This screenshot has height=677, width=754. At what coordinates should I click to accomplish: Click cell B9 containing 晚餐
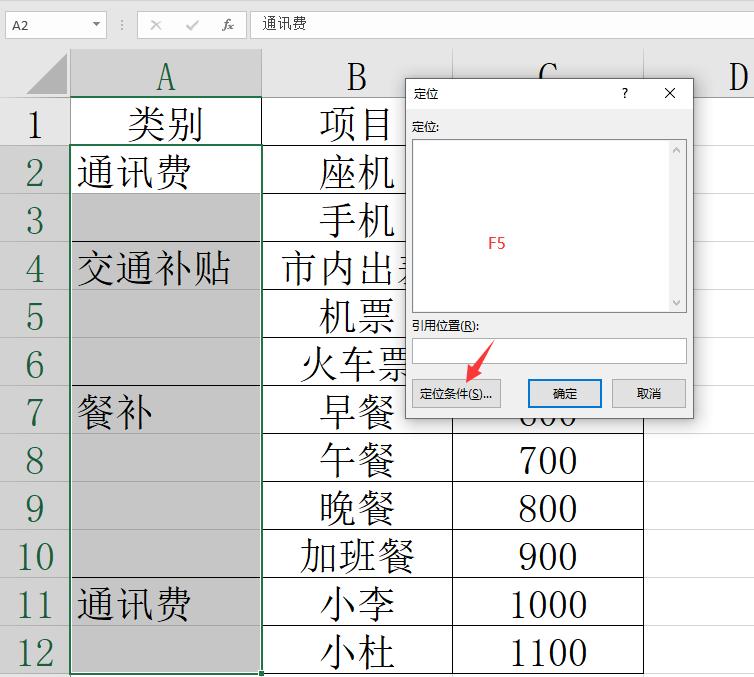click(357, 506)
